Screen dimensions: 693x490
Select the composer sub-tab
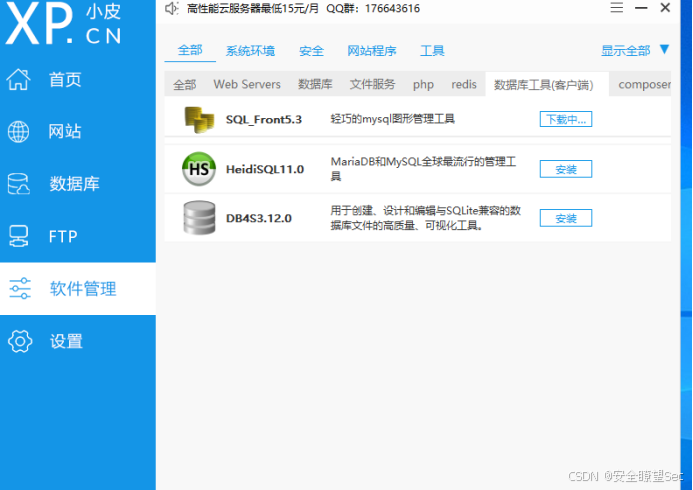coord(644,84)
